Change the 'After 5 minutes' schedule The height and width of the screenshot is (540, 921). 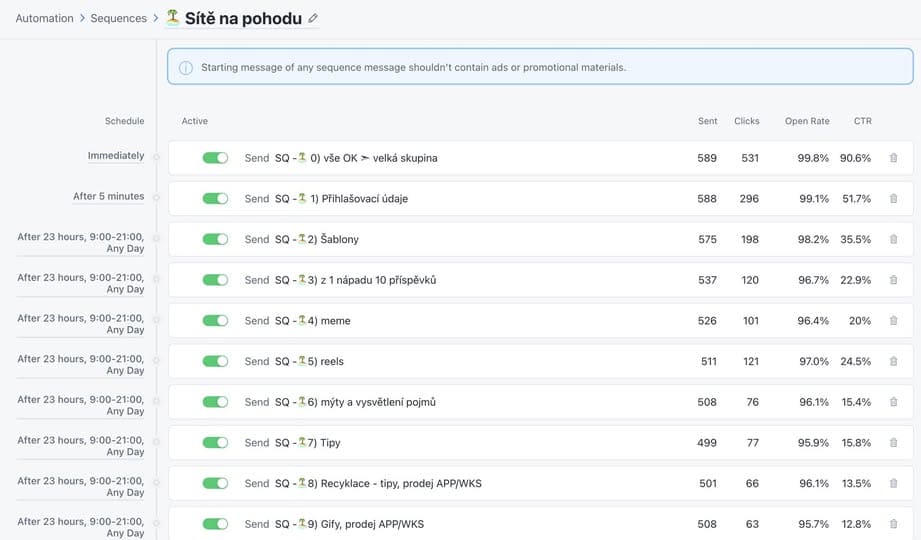pos(108,197)
